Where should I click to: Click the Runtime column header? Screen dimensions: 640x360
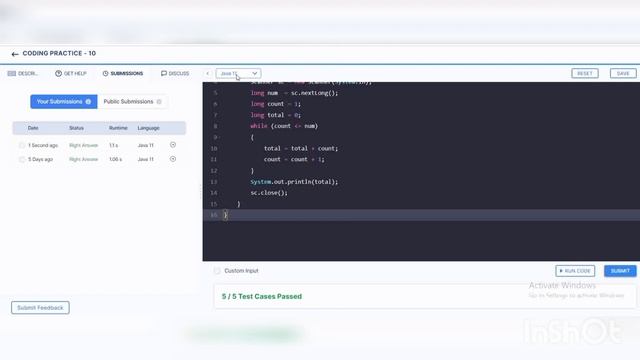coord(118,128)
